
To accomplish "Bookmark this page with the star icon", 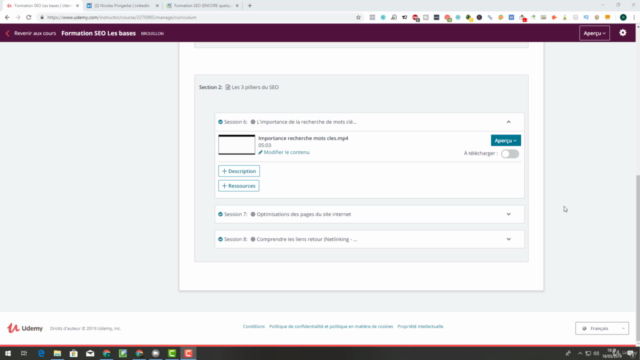I will point(358,18).
